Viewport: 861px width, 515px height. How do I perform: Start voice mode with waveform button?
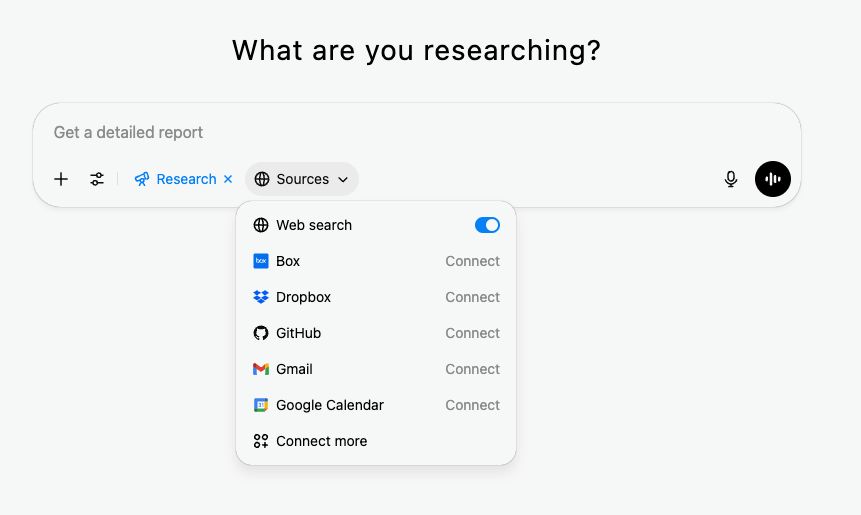(x=772, y=179)
